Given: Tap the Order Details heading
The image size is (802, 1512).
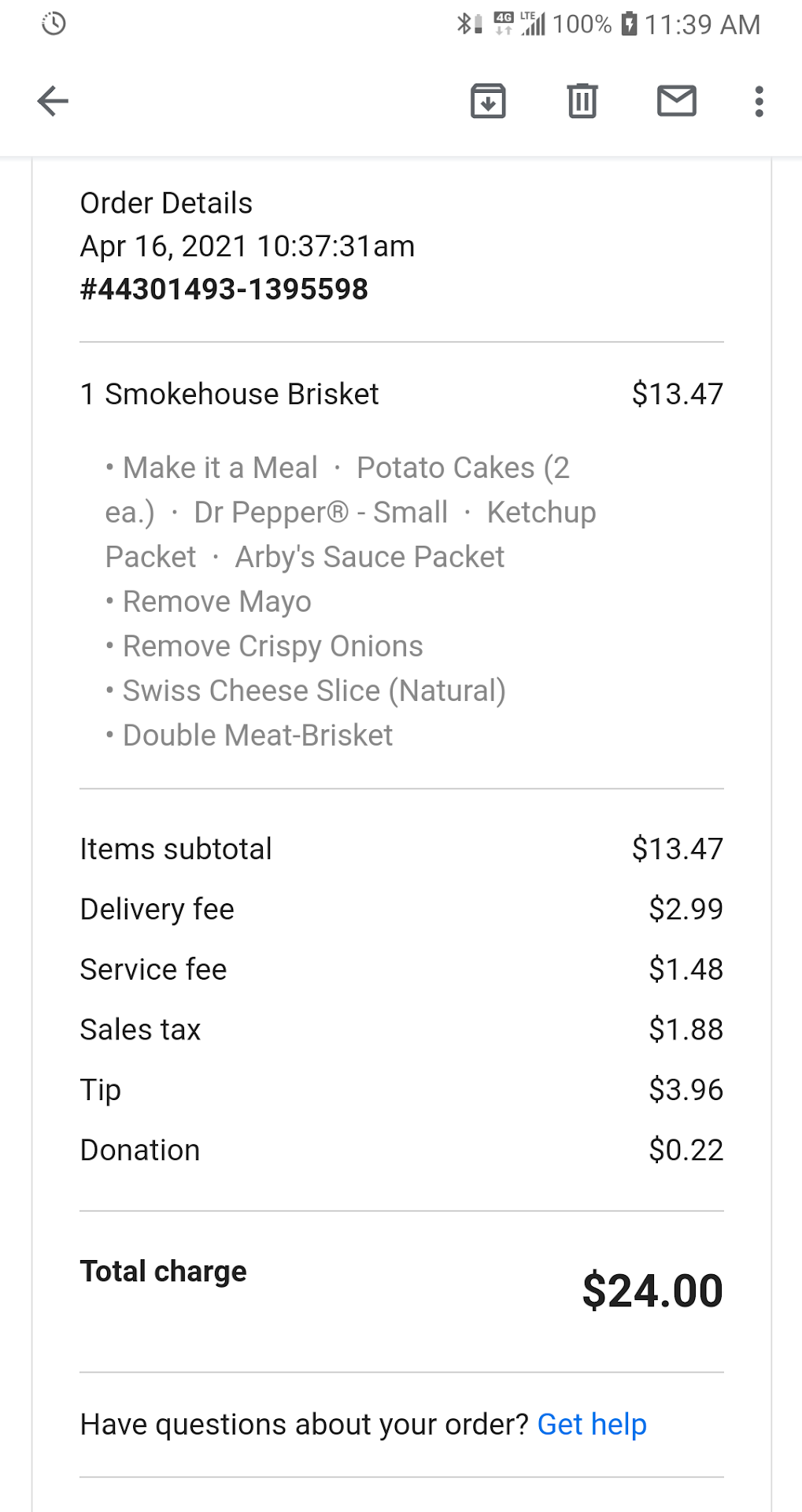Looking at the screenshot, I should (x=166, y=203).
